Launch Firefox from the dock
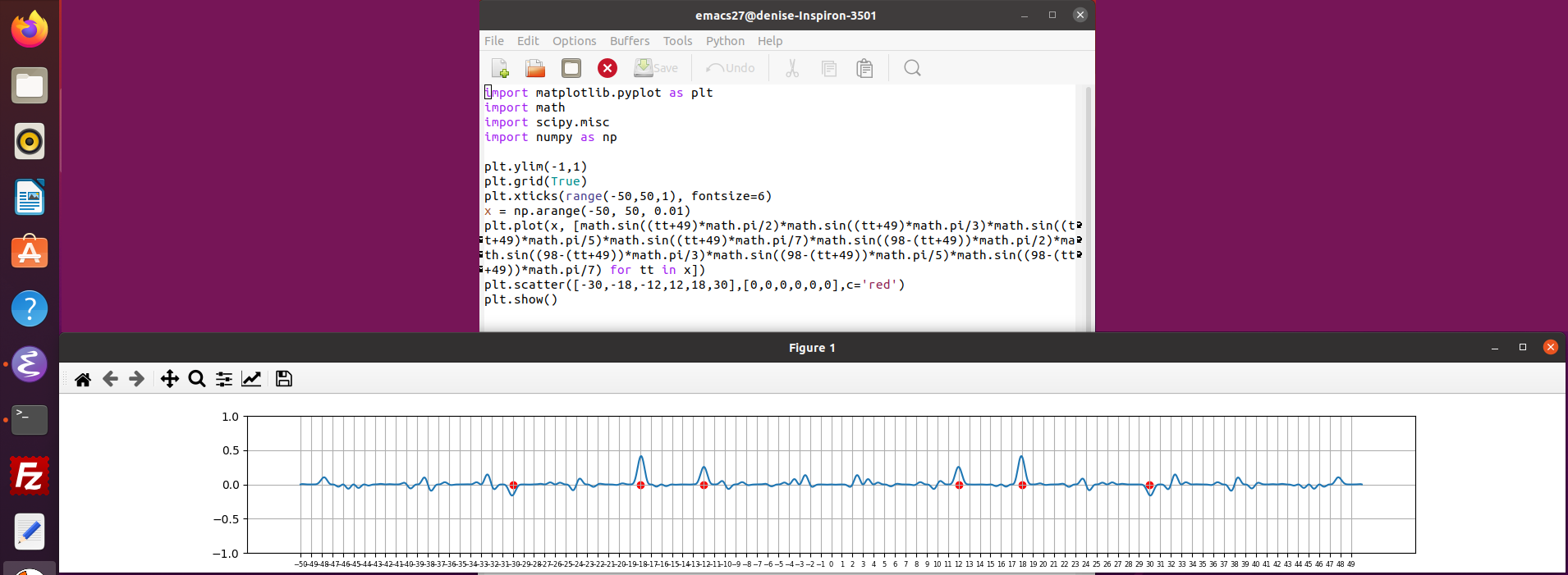1568x575 pixels. coord(30,30)
